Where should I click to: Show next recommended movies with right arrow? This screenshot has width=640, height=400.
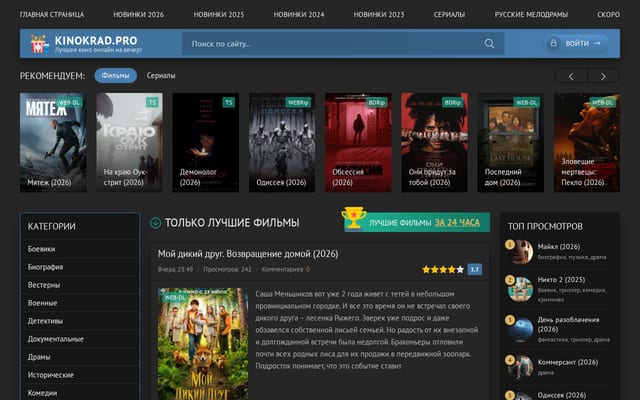tap(603, 76)
